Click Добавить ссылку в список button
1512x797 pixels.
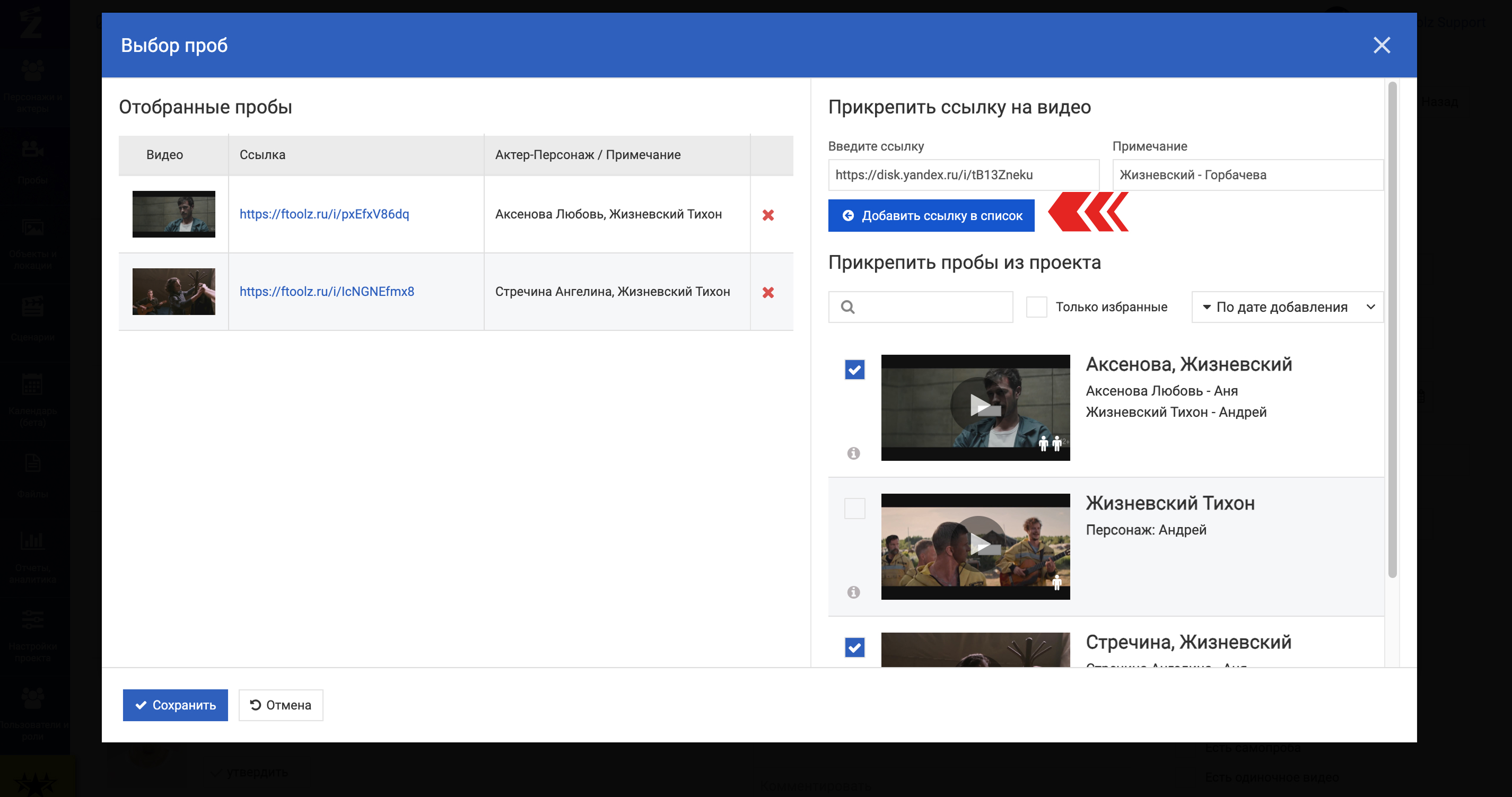pos(931,216)
